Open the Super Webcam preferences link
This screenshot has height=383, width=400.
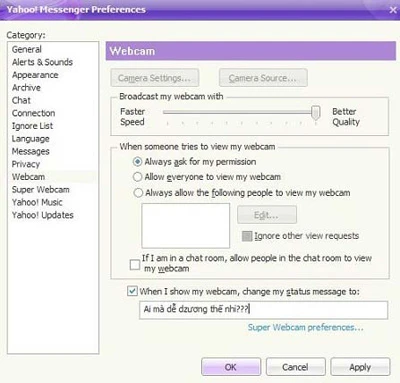(x=305, y=327)
